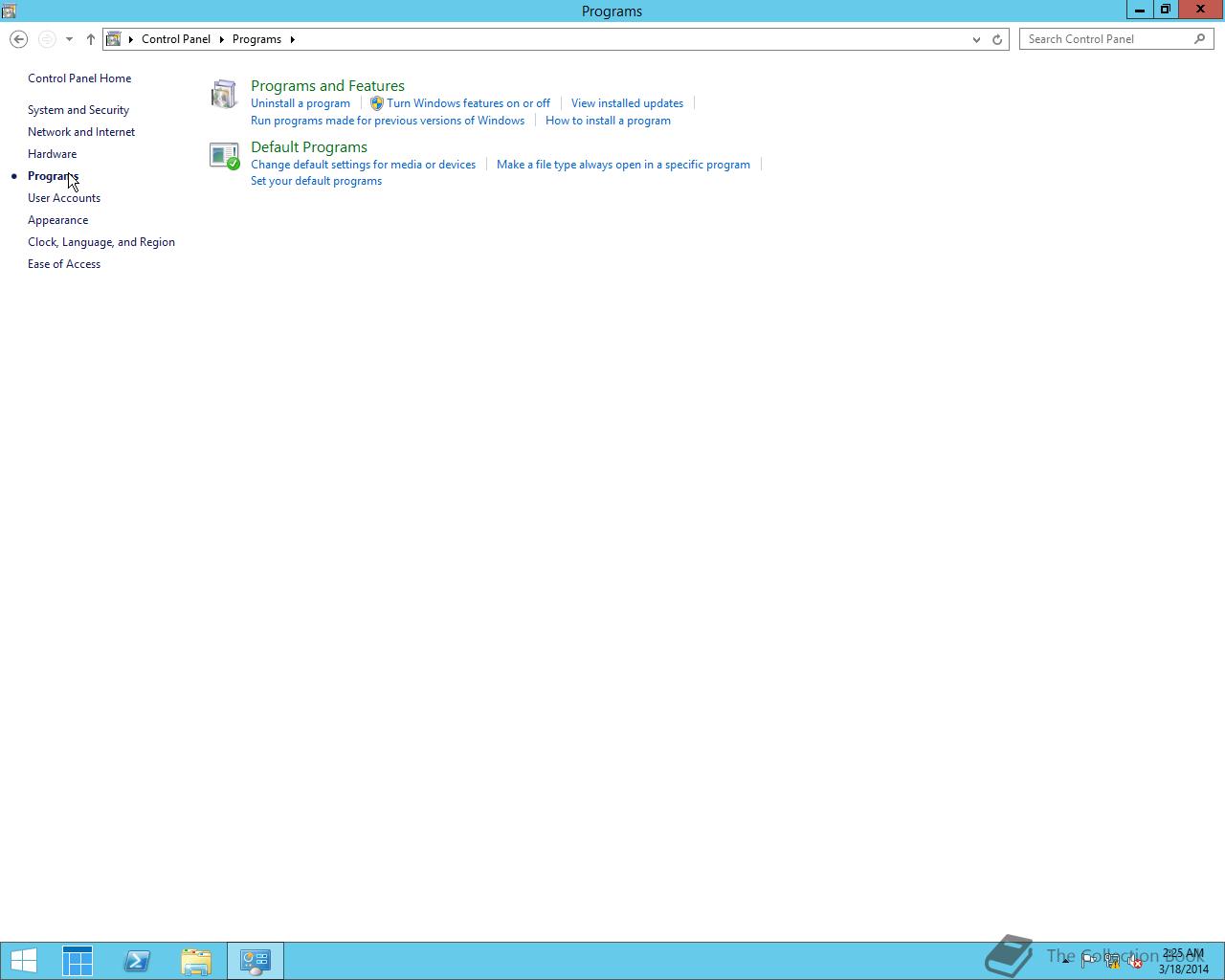The width and height of the screenshot is (1225, 980).
Task: Open the Default Programs icon
Action: tap(224, 155)
